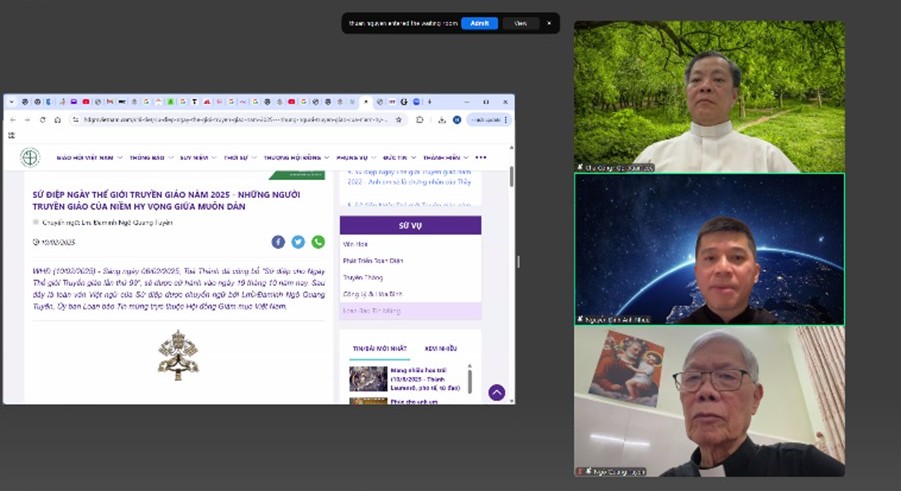Click the Vatican papal emblem image

(178, 355)
